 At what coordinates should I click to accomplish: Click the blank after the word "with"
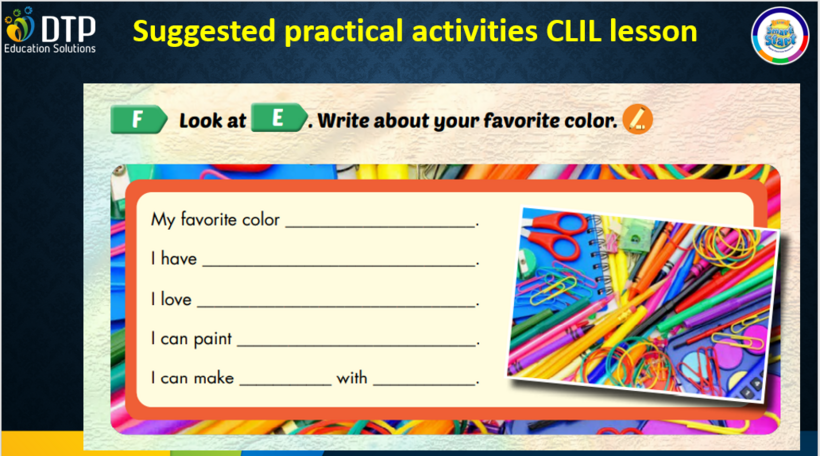coord(424,381)
